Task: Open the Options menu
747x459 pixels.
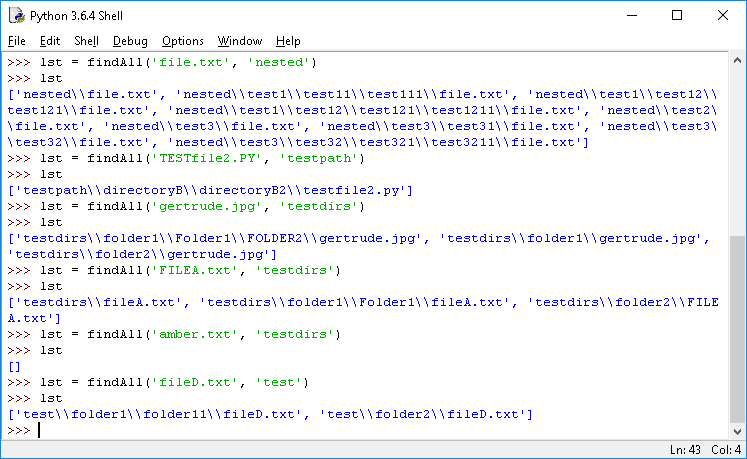Action: pos(182,41)
